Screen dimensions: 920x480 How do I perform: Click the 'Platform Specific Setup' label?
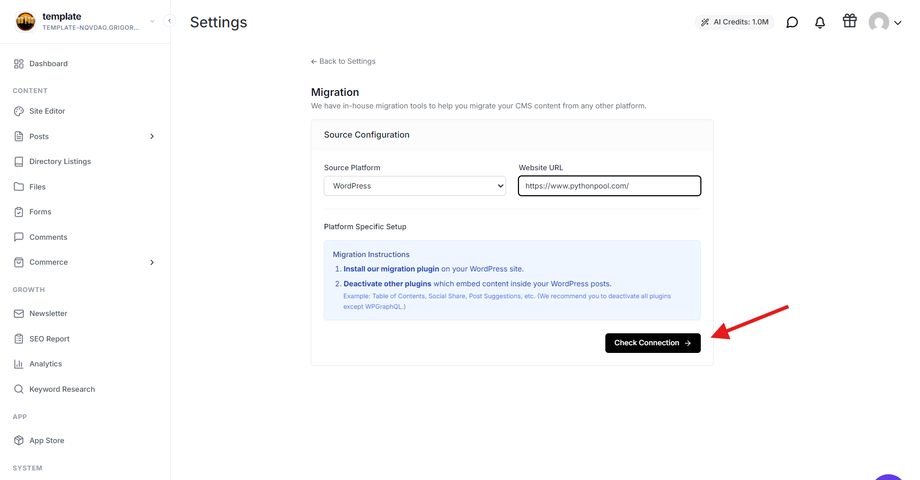(x=365, y=227)
